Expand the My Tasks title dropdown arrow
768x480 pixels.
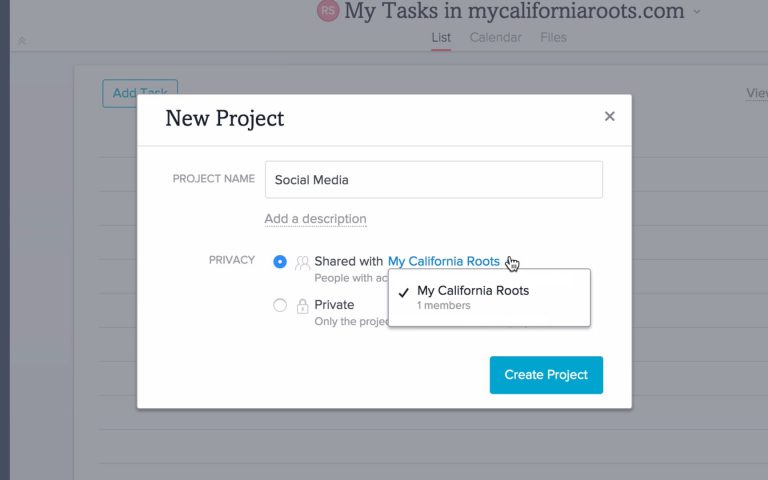pyautogui.click(x=696, y=12)
